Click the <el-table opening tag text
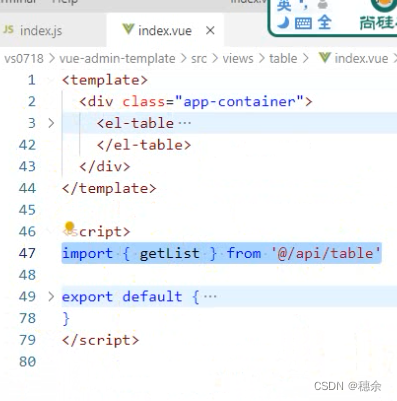Image resolution: width=397 pixels, height=401 pixels. [135, 123]
